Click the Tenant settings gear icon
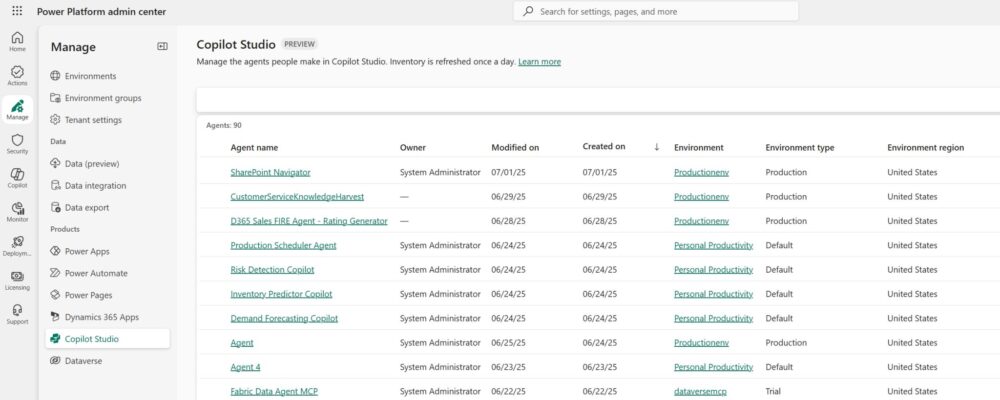Screen dimensions: 1000x400 (55, 120)
